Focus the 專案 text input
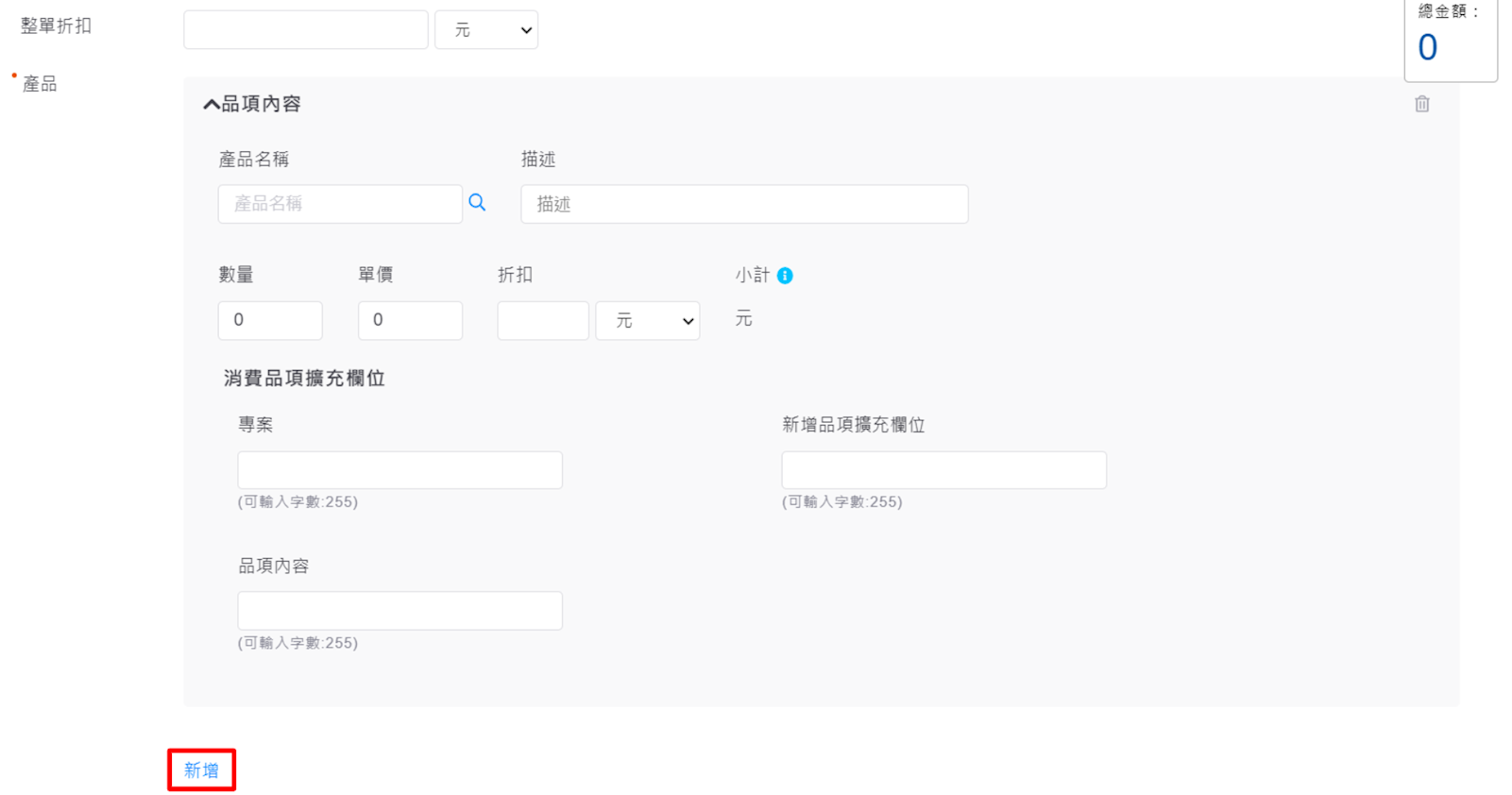Image resolution: width=1512 pixels, height=795 pixels. [399, 470]
